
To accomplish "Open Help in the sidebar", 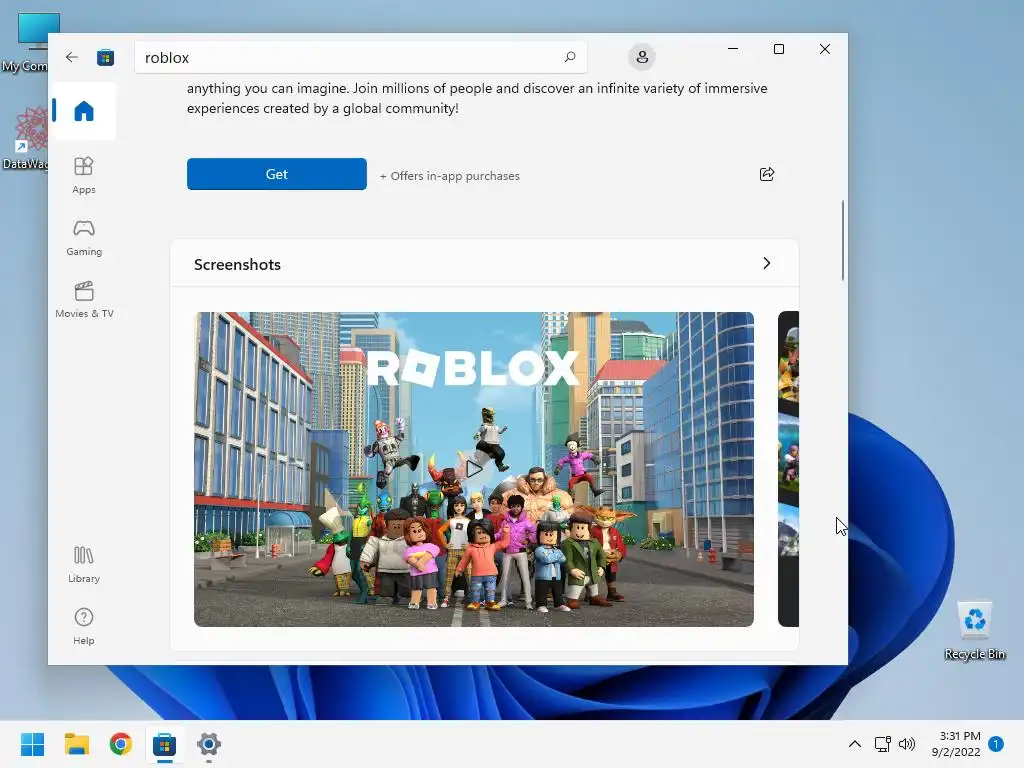I will click(x=84, y=627).
